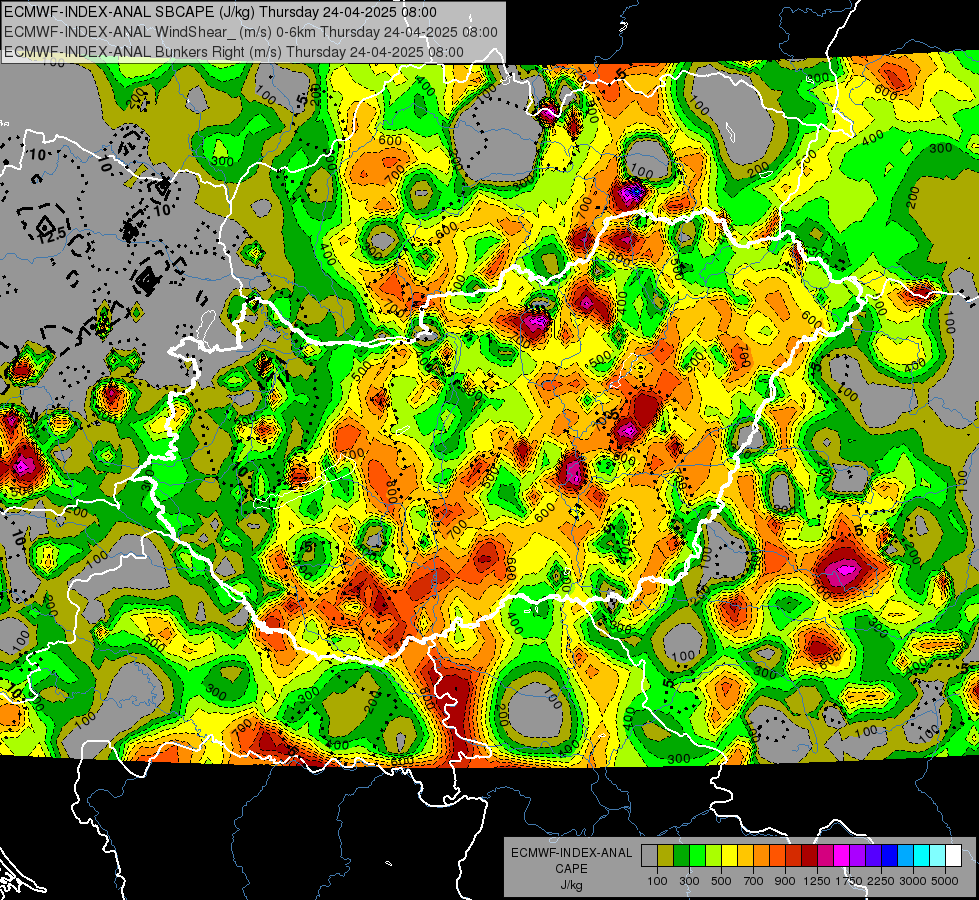This screenshot has width=979, height=900.
Task: Click the ECMWF-INDEX-ANAL legend title
Action: [571, 853]
